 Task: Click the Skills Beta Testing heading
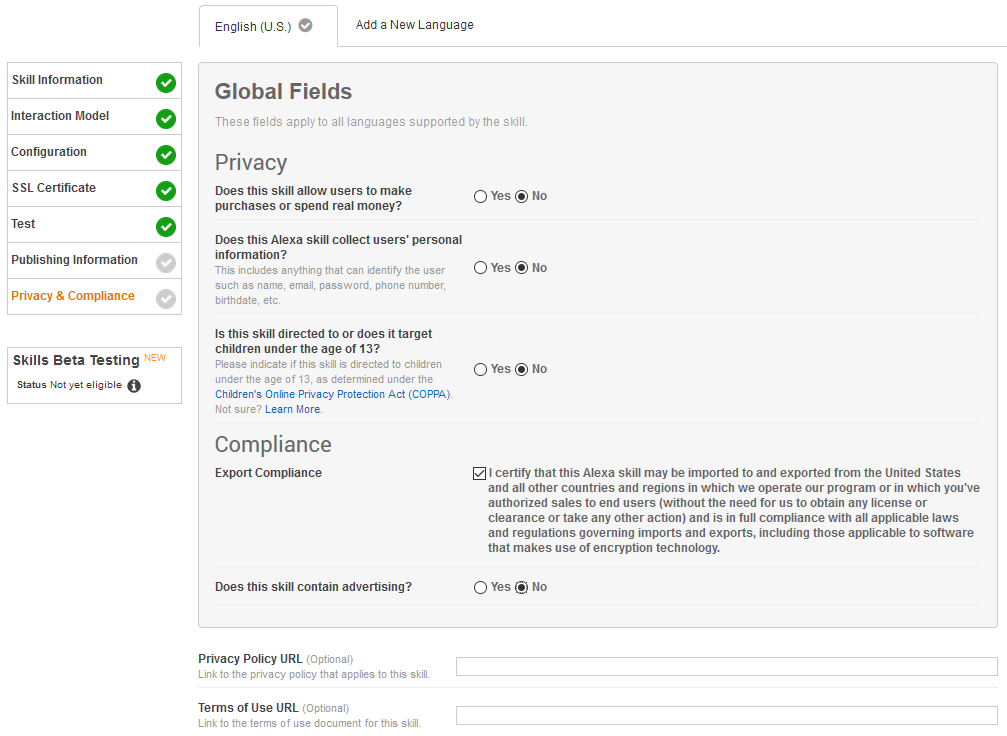coord(76,360)
